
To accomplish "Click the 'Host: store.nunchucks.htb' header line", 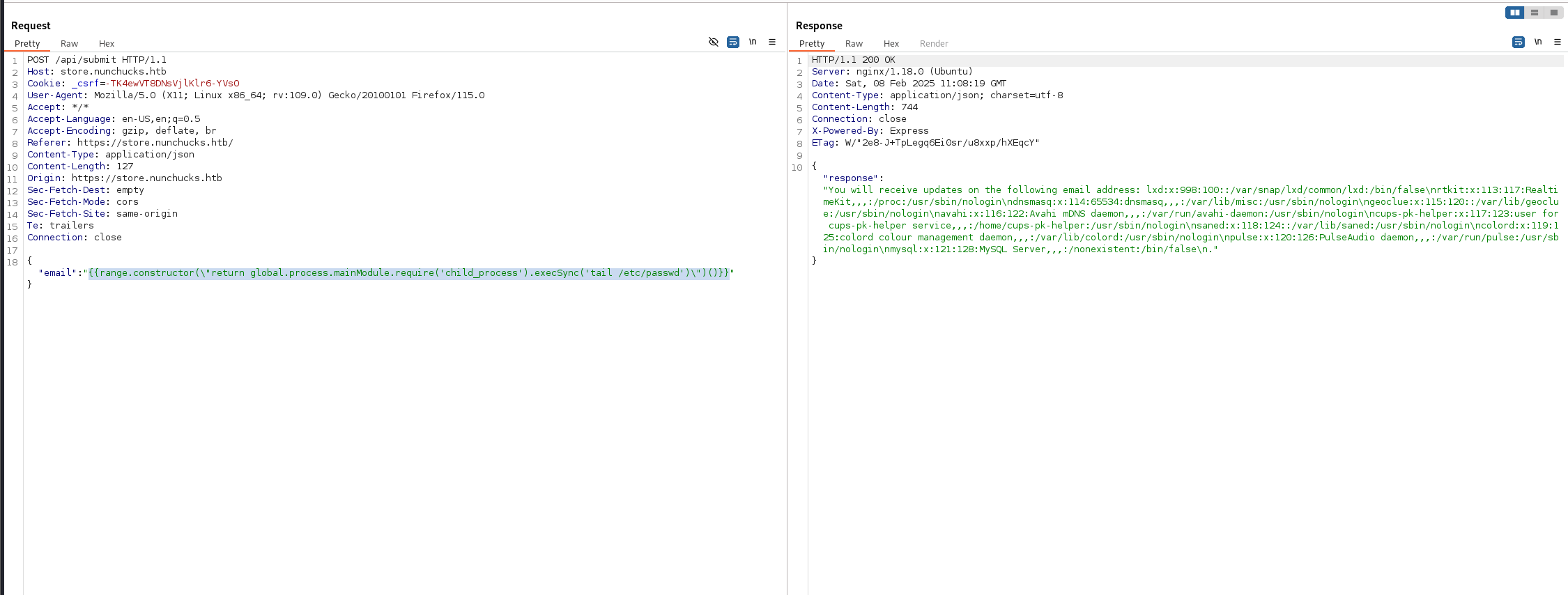I will [97, 72].
